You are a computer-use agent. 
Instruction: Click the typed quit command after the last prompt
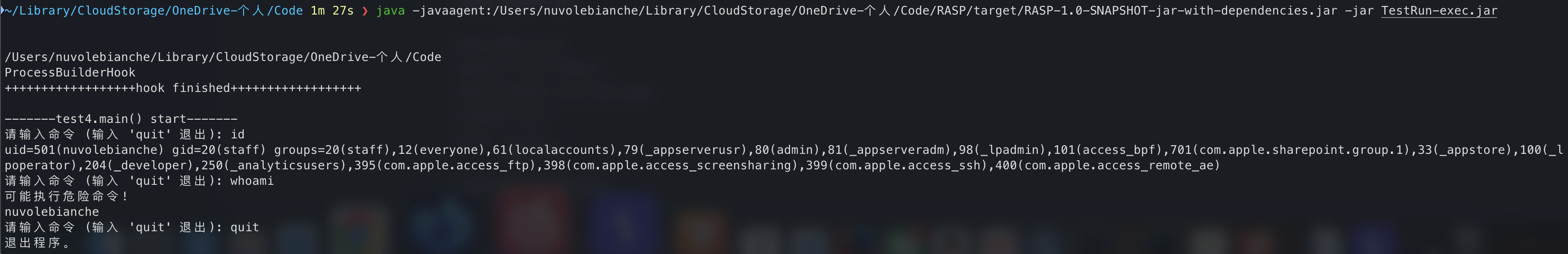click(244, 227)
